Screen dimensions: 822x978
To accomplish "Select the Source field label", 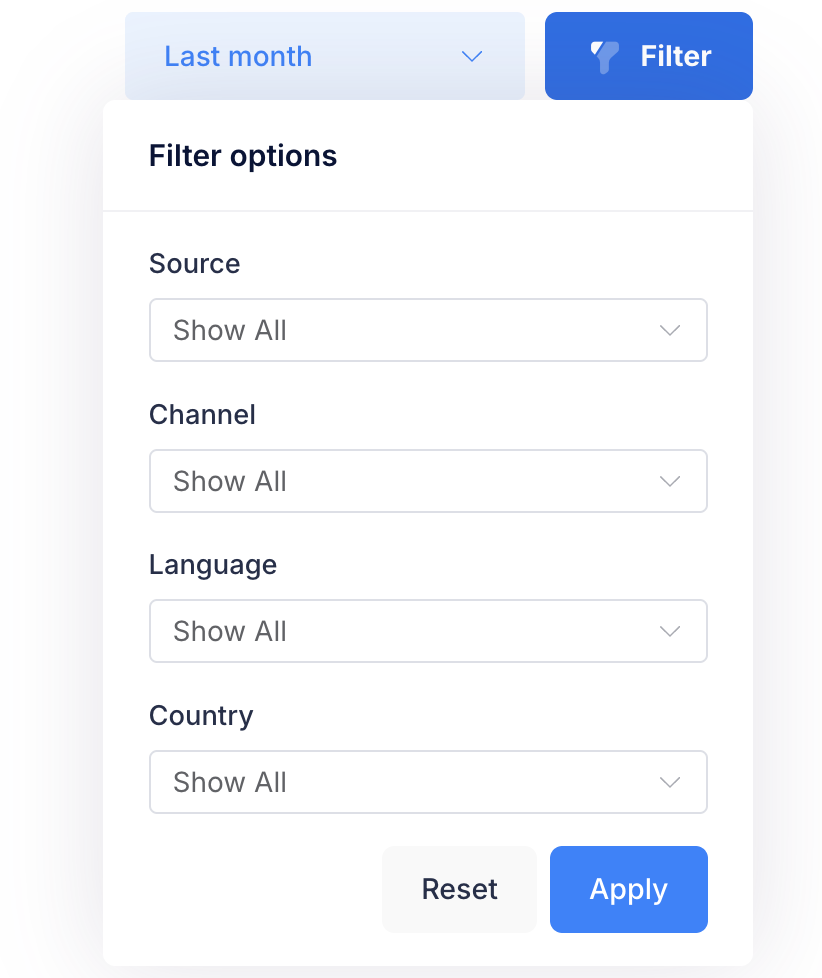I will tap(194, 264).
